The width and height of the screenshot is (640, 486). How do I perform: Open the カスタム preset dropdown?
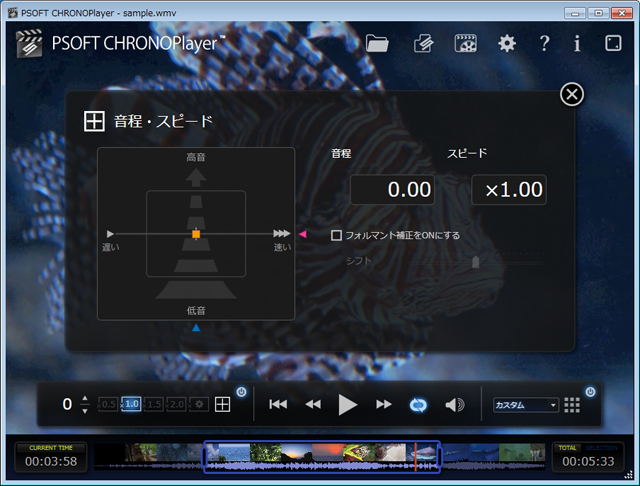(x=526, y=405)
